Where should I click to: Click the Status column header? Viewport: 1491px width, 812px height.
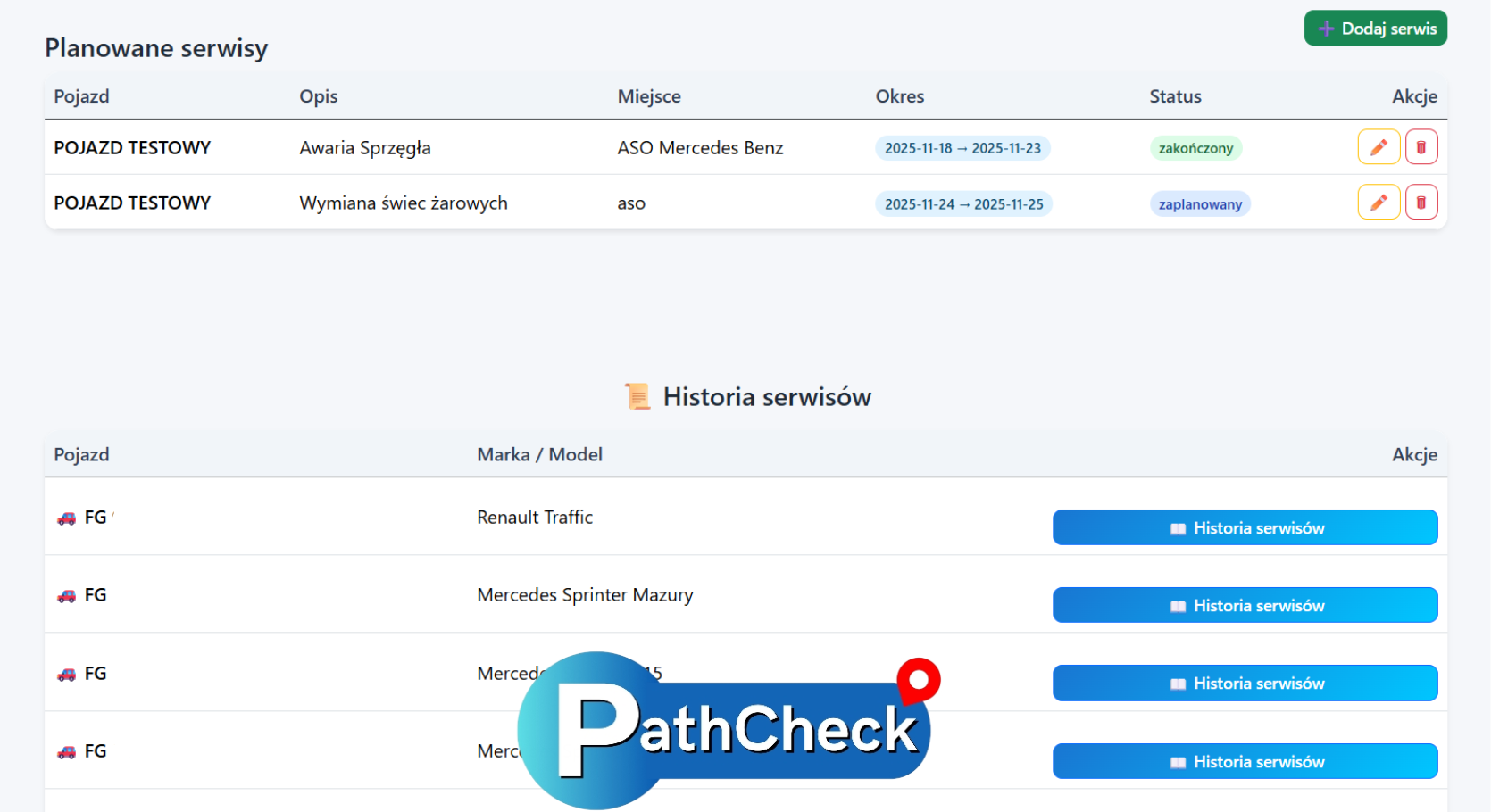click(1175, 95)
